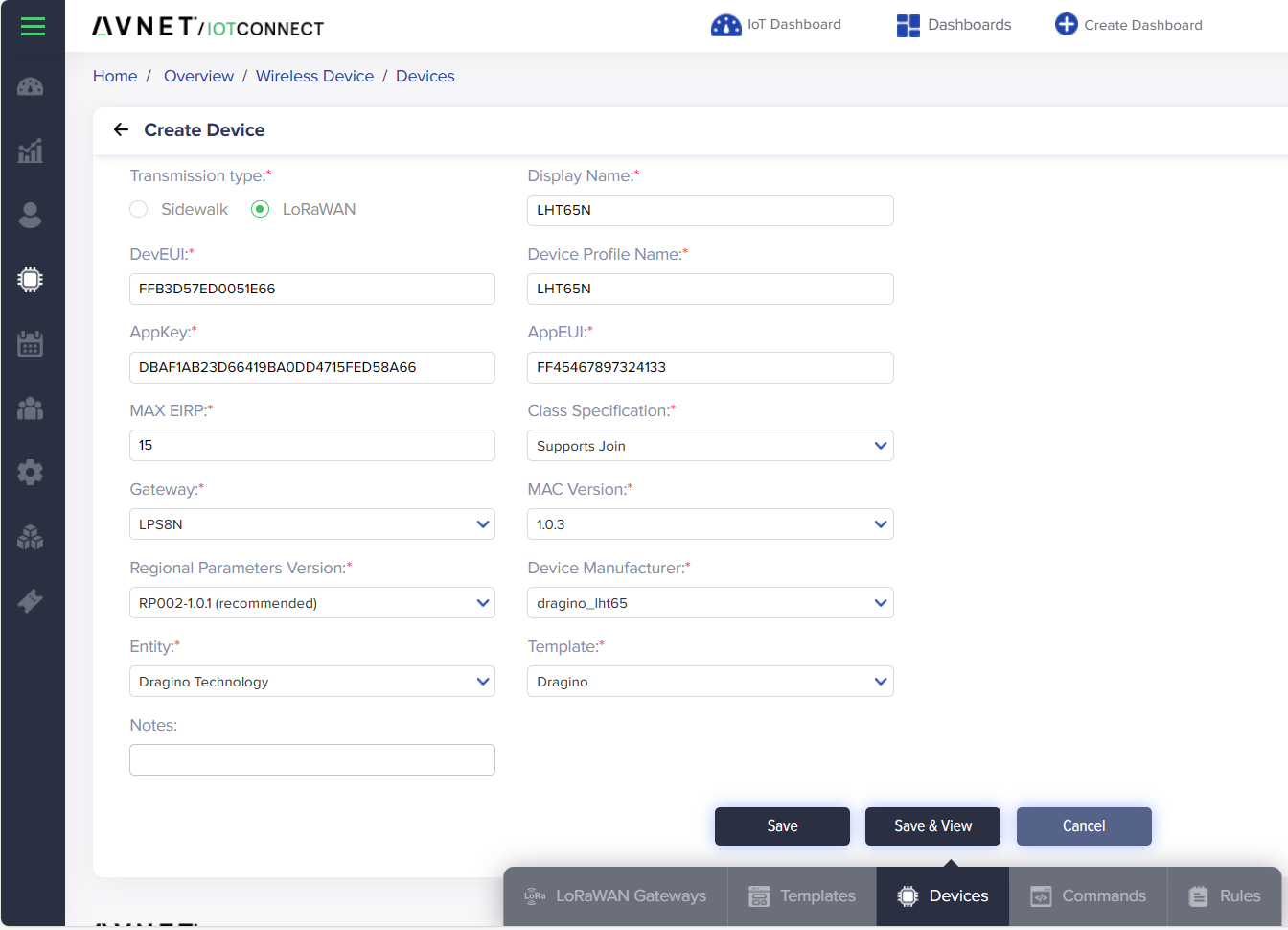
Task: Switch to the LoRaWAN Gateways tab
Action: tap(615, 896)
